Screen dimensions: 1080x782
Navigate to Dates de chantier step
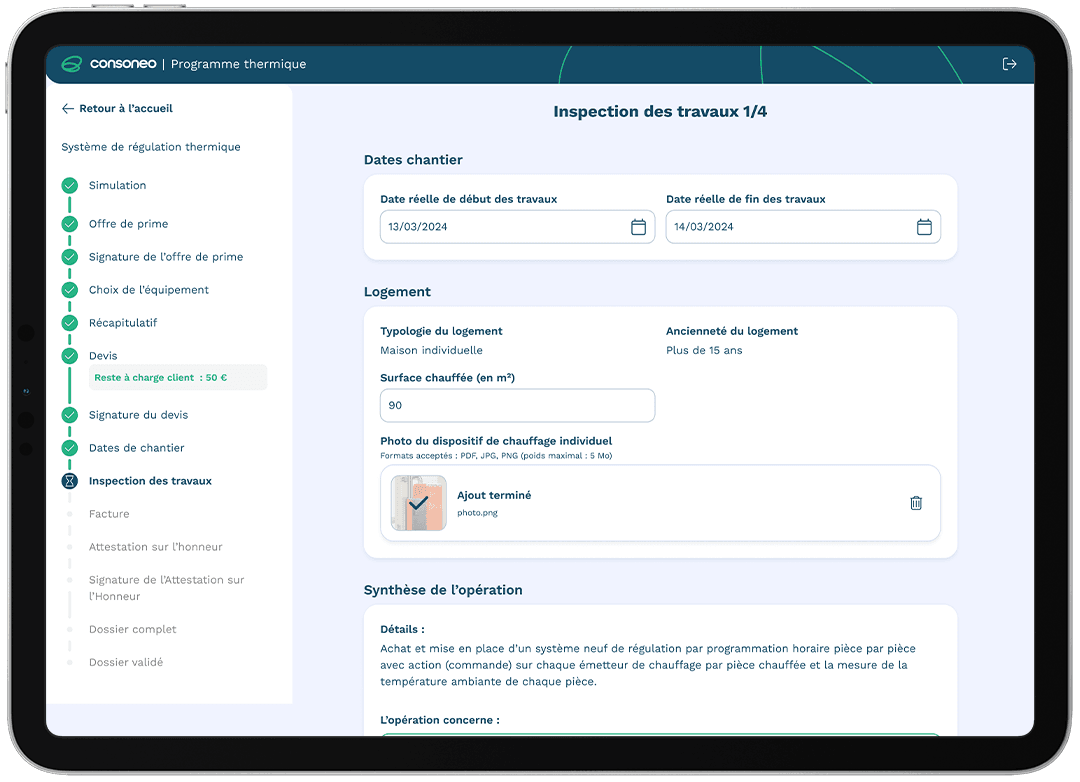pos(136,448)
